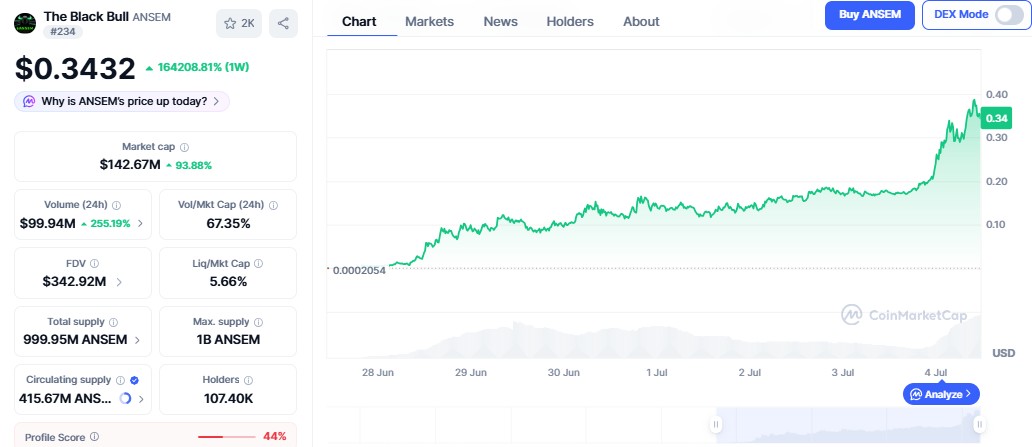Click the 1B ANSEM max supply value

[228, 340]
